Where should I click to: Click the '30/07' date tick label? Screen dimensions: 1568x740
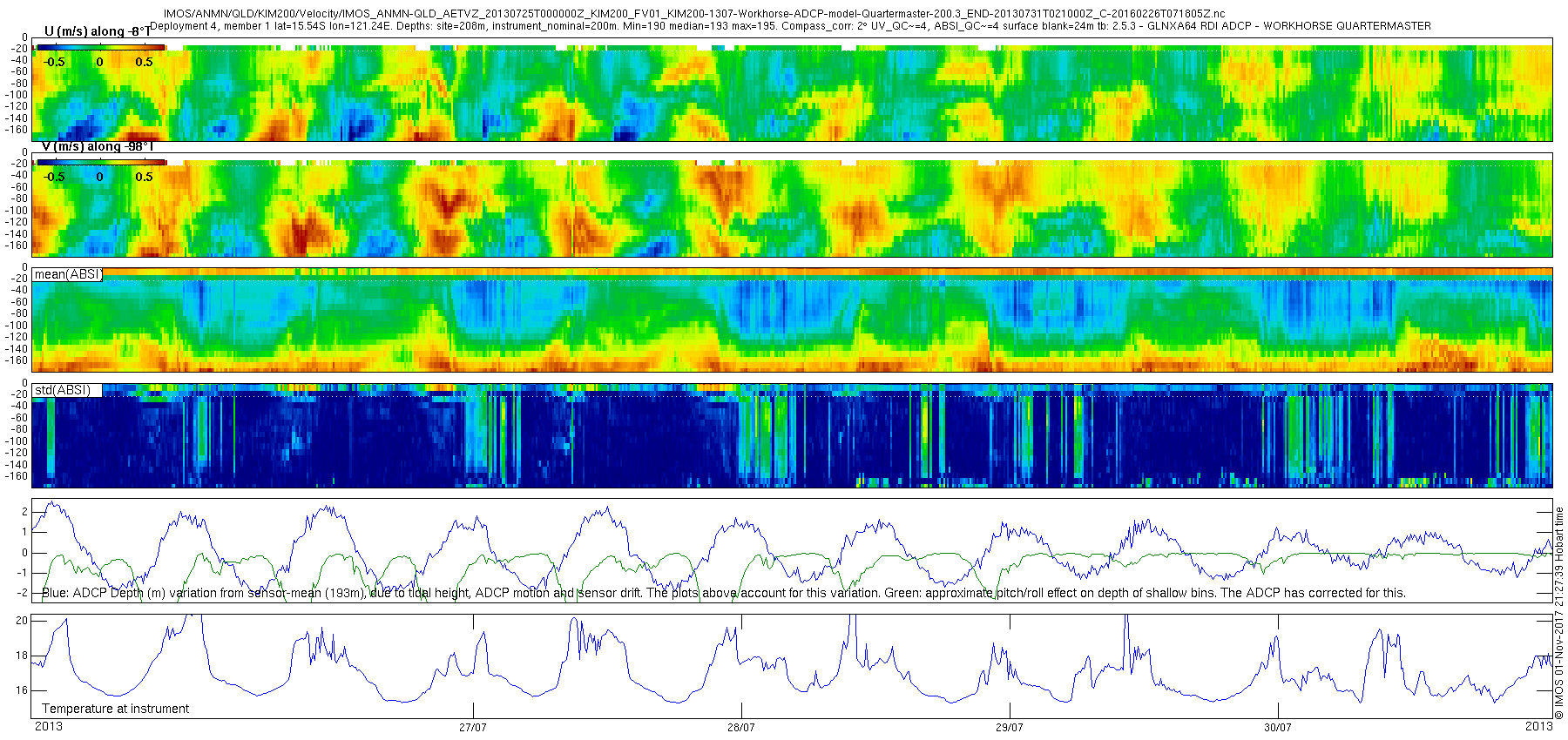click(x=1278, y=727)
